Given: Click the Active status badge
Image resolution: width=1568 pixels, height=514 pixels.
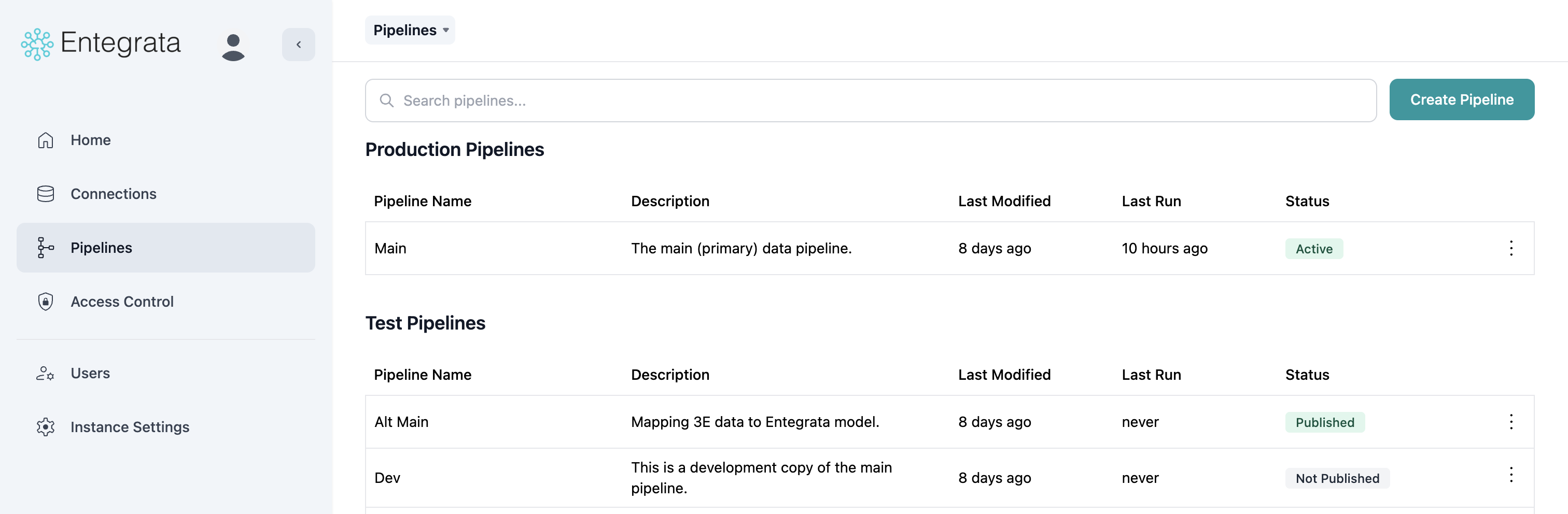Looking at the screenshot, I should click(x=1314, y=249).
